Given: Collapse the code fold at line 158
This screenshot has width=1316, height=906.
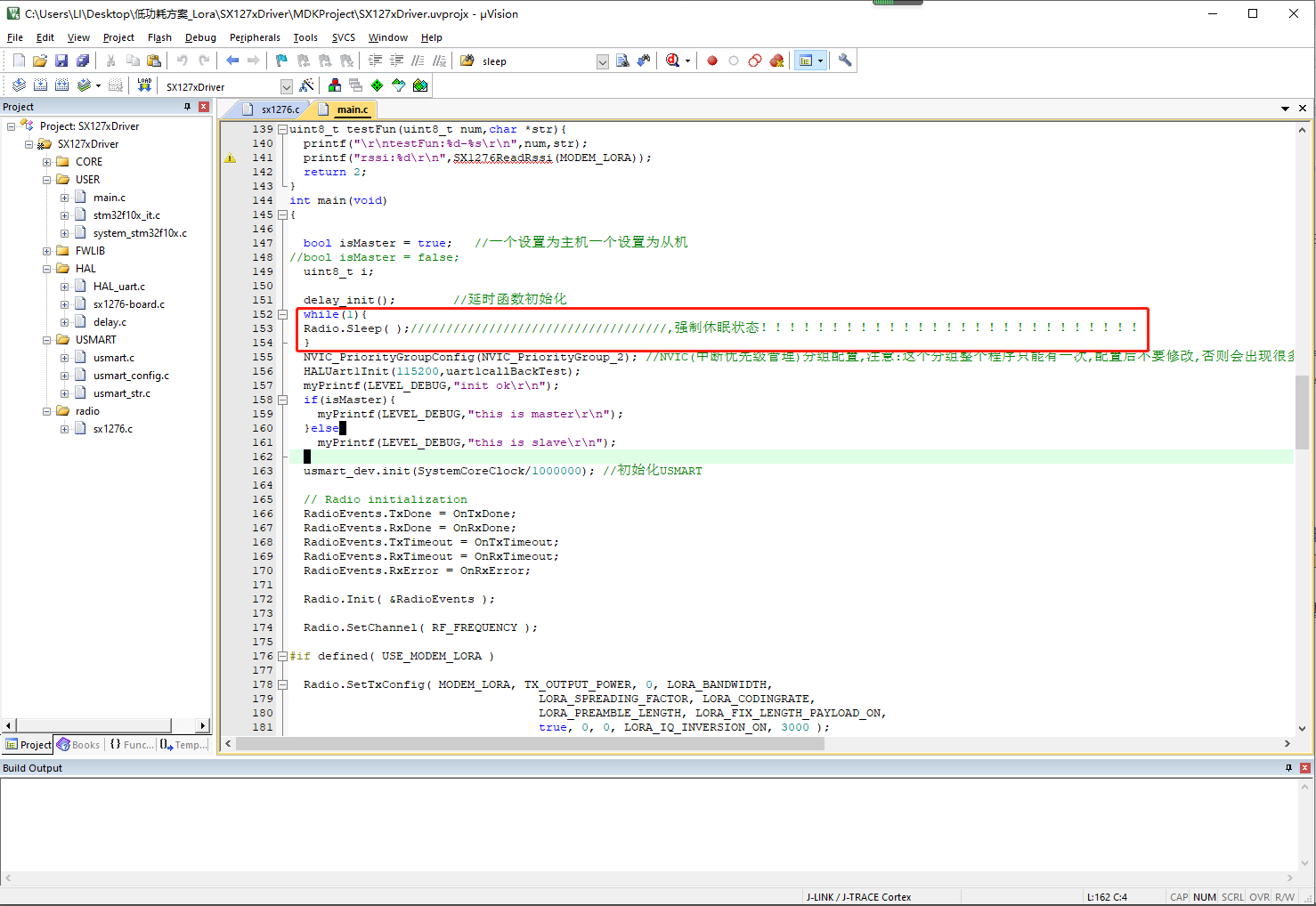Looking at the screenshot, I should tap(282, 400).
